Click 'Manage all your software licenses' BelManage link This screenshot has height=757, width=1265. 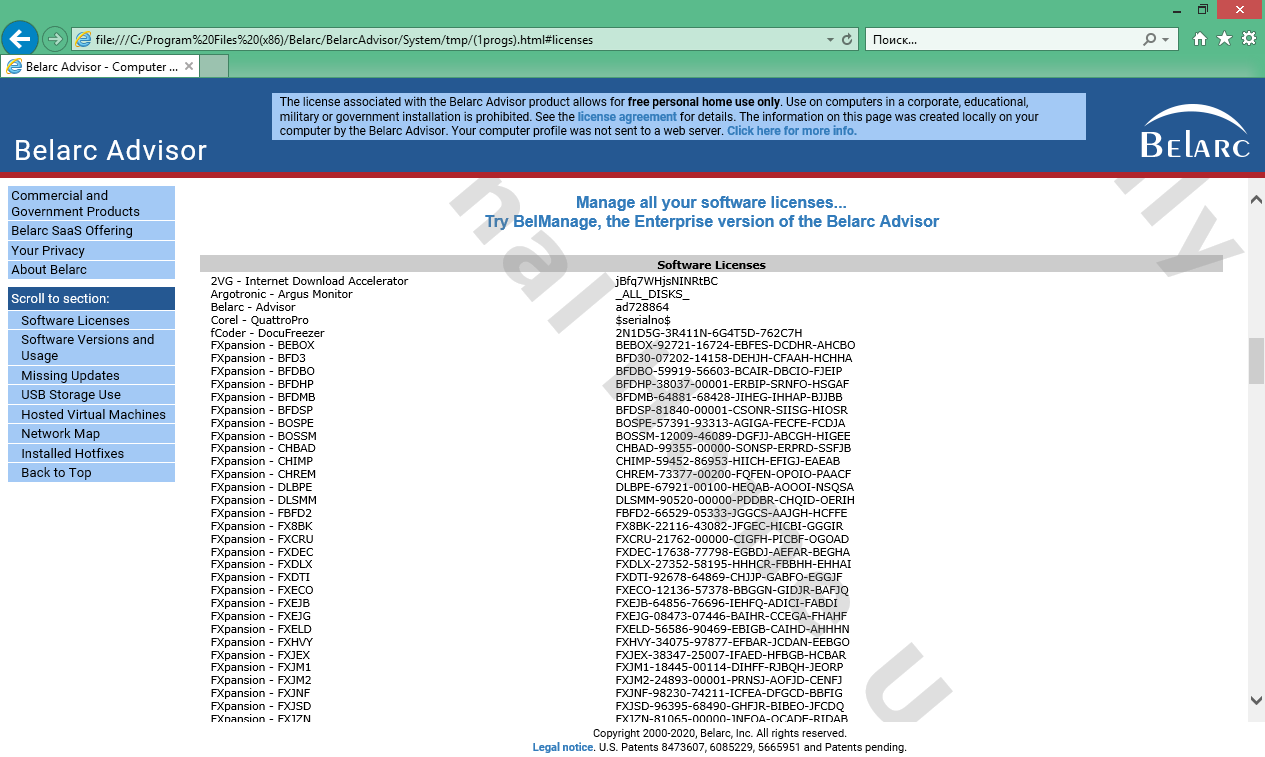pyautogui.click(x=711, y=212)
